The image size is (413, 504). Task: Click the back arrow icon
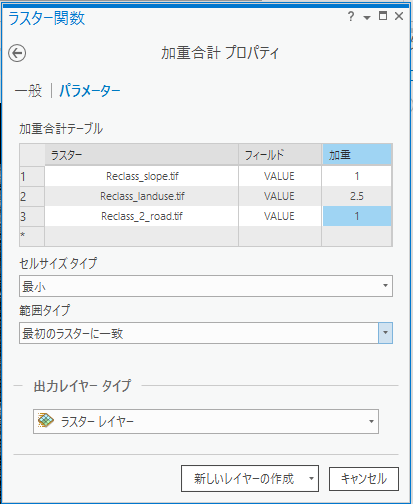point(17,53)
